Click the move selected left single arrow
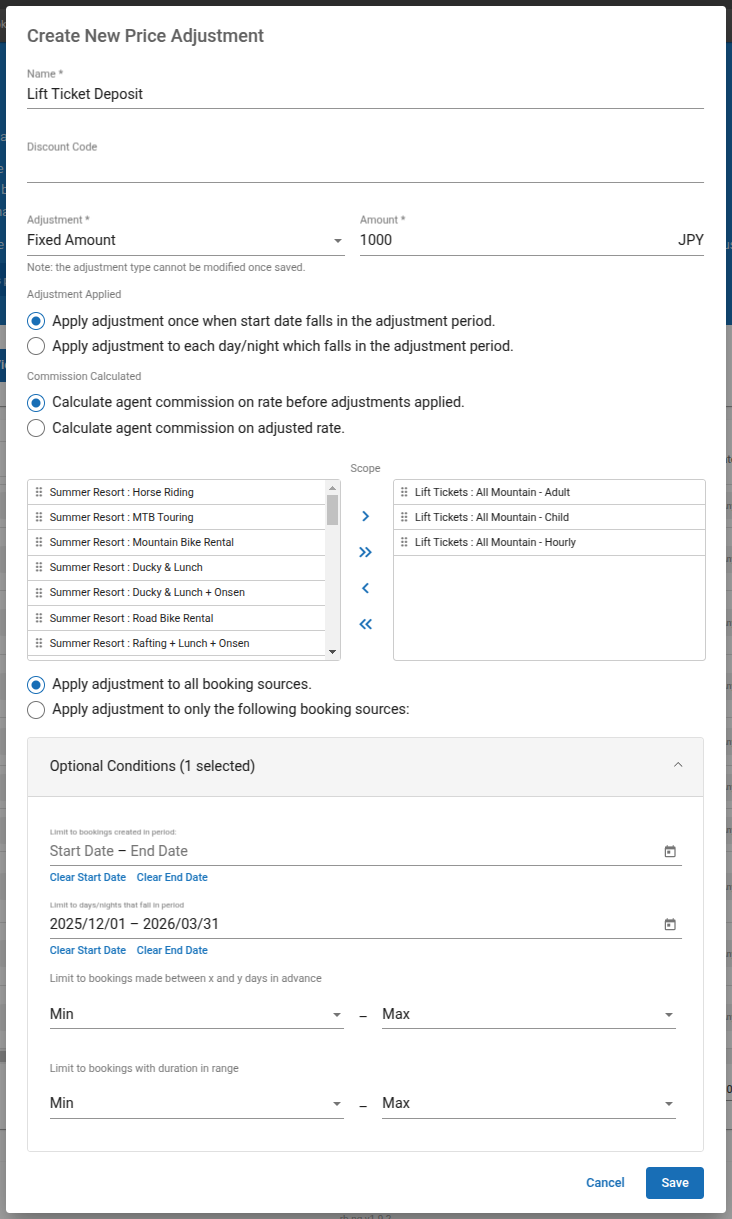Screen dimensions: 732x1219 (365, 588)
